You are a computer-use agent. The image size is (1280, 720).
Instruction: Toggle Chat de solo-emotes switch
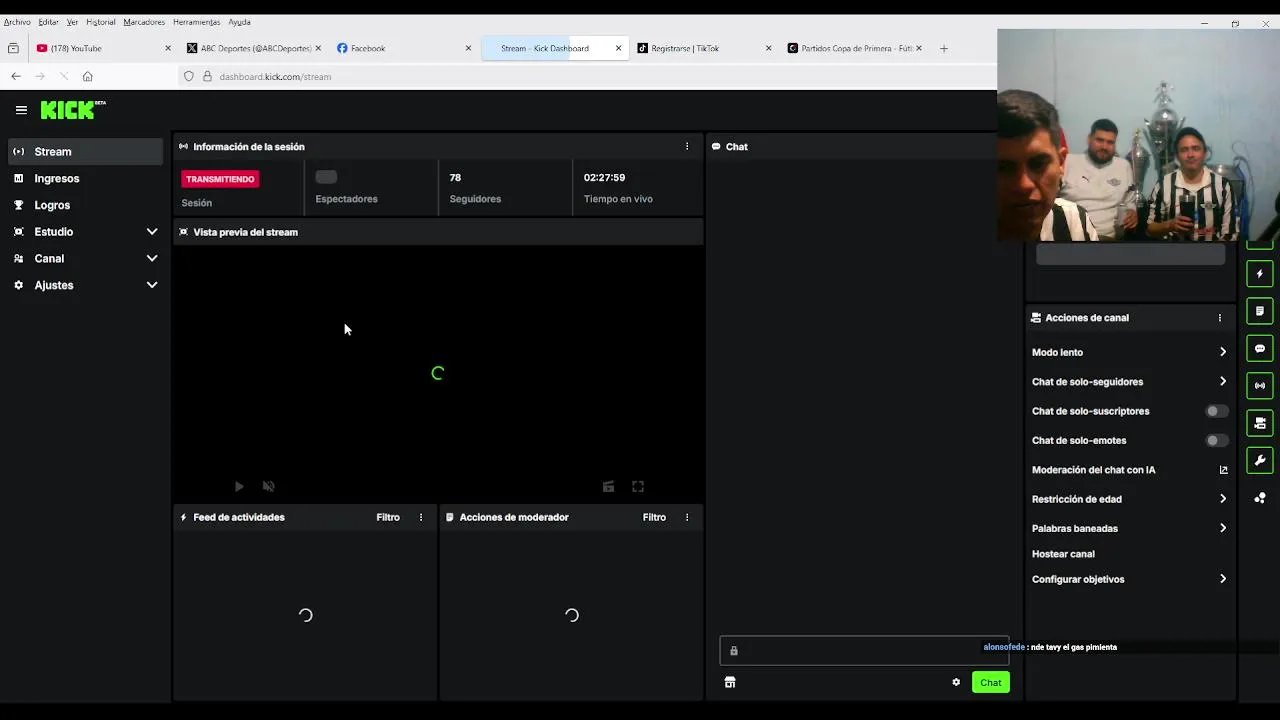1216,440
